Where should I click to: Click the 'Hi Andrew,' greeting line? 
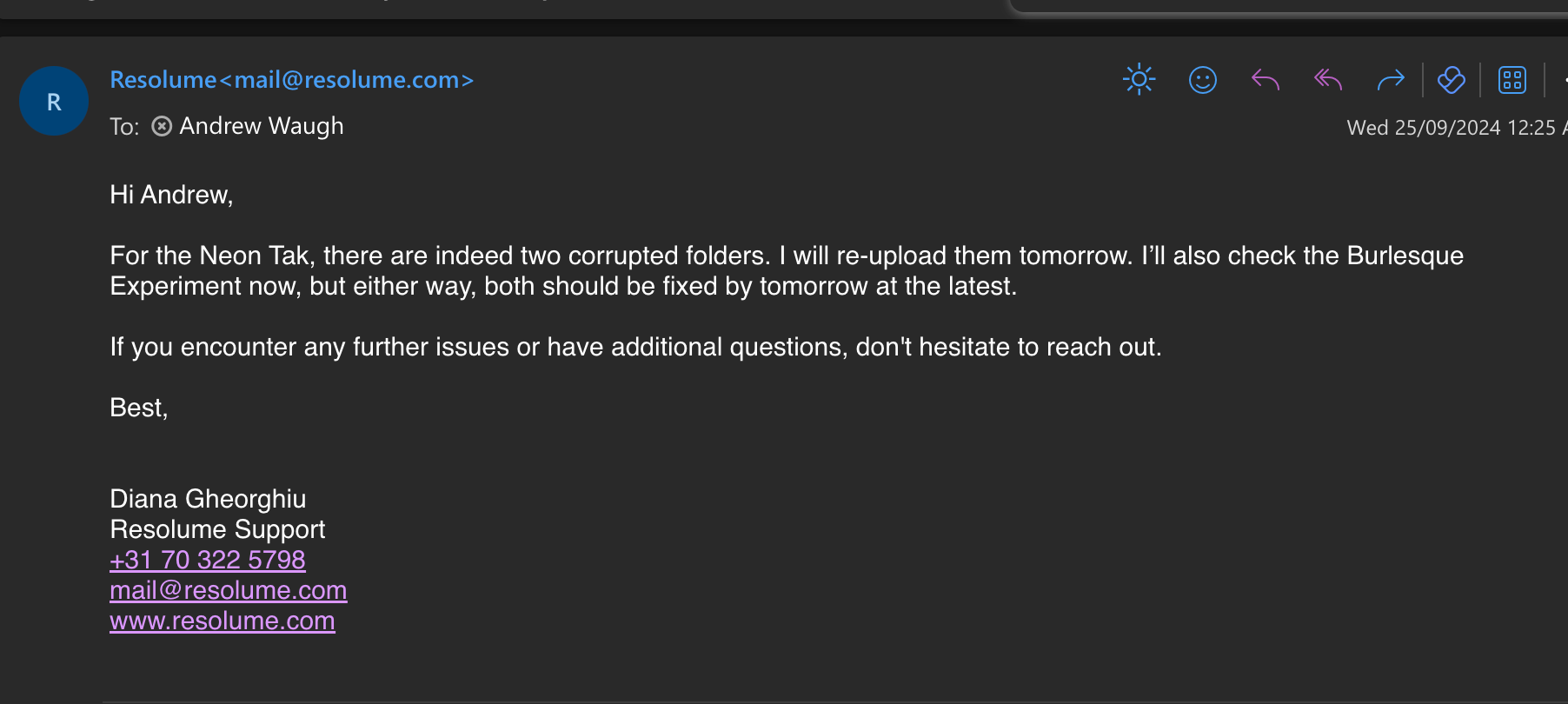coord(171,195)
